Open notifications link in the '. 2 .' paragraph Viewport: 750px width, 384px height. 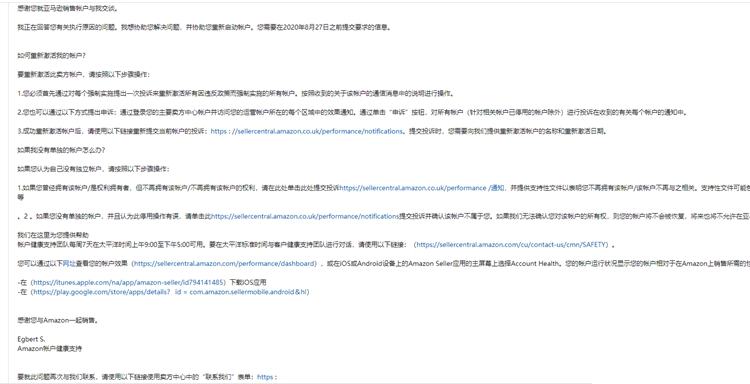pos(305,216)
